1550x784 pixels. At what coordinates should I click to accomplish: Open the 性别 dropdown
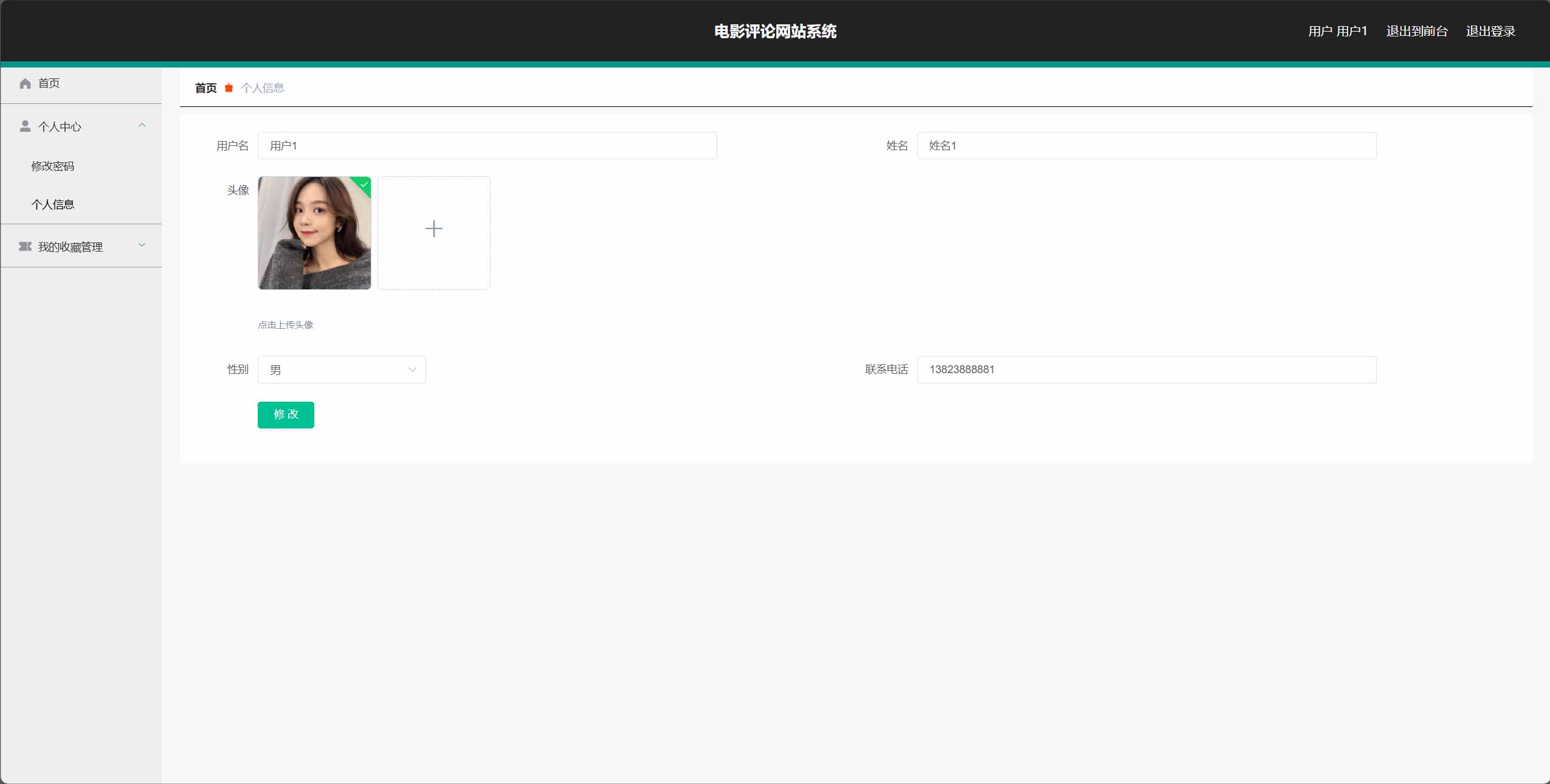[x=342, y=370]
